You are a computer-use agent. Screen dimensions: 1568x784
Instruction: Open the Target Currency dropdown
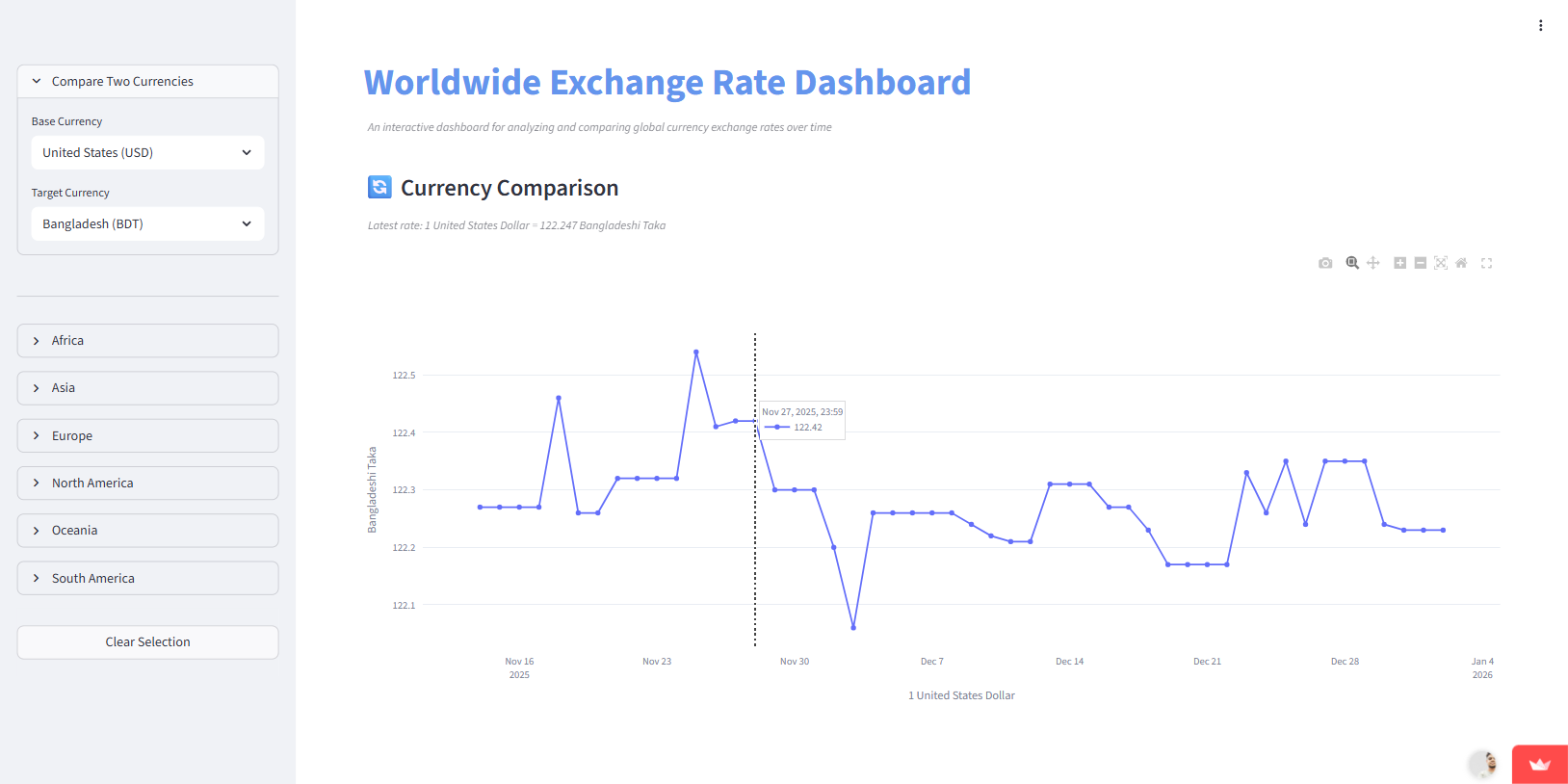point(147,224)
